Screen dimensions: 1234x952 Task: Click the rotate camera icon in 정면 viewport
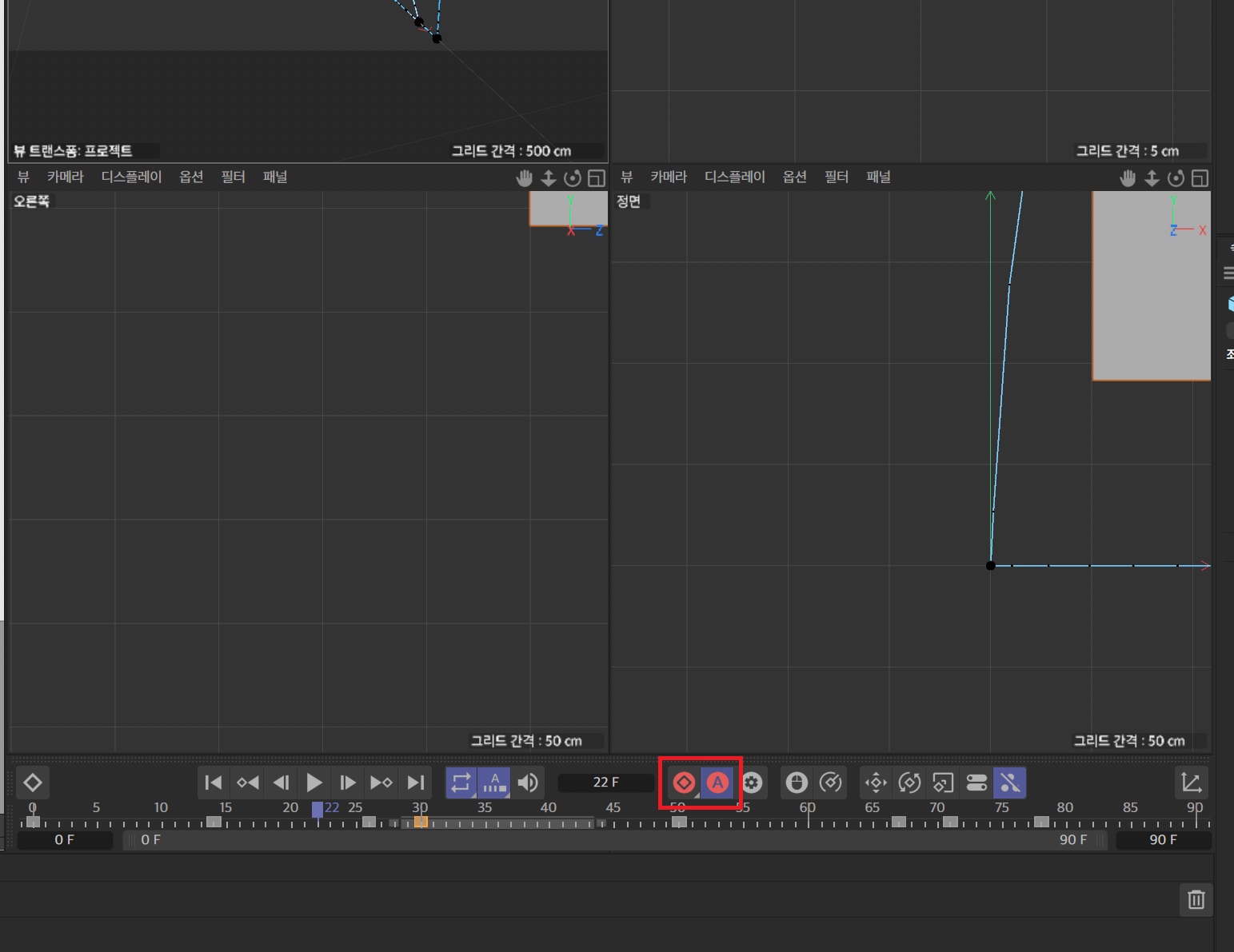[x=1176, y=178]
